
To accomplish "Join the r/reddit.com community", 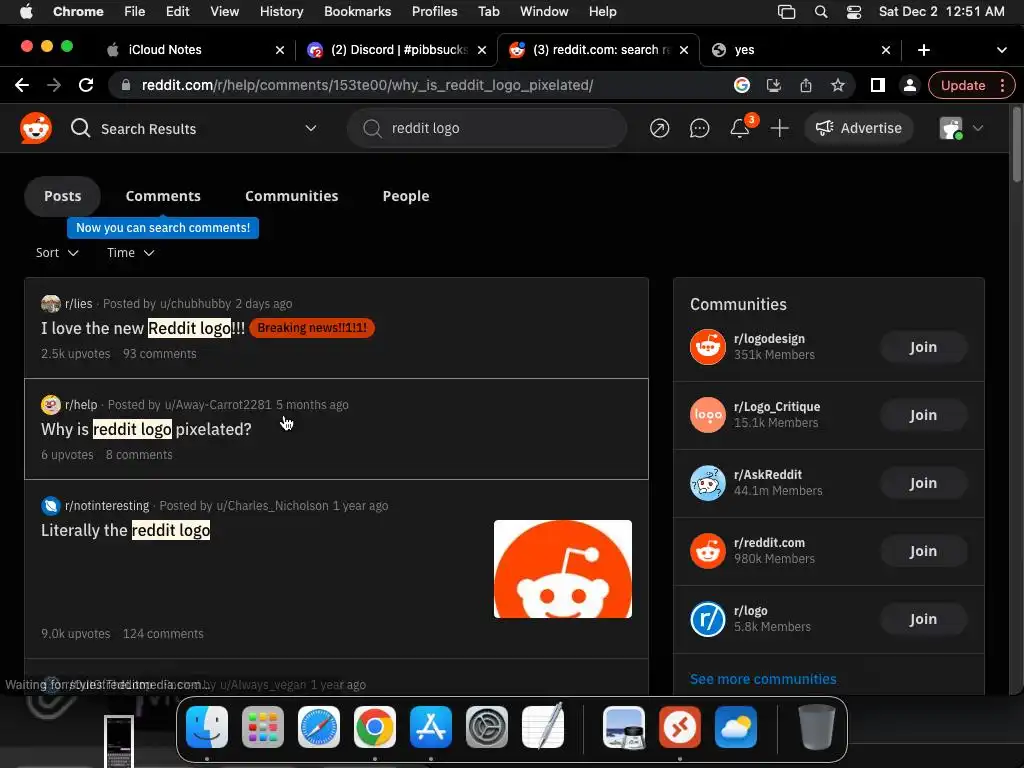I will [923, 551].
